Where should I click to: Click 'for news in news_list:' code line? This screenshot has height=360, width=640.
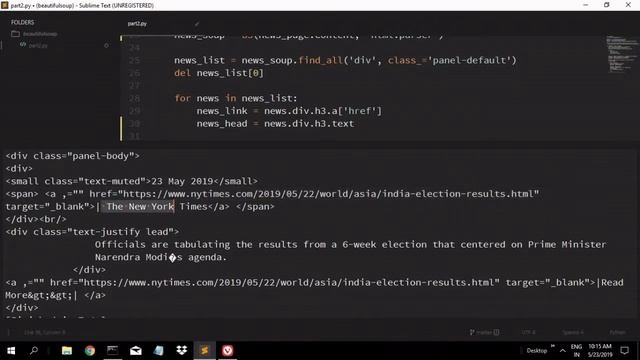coord(236,98)
